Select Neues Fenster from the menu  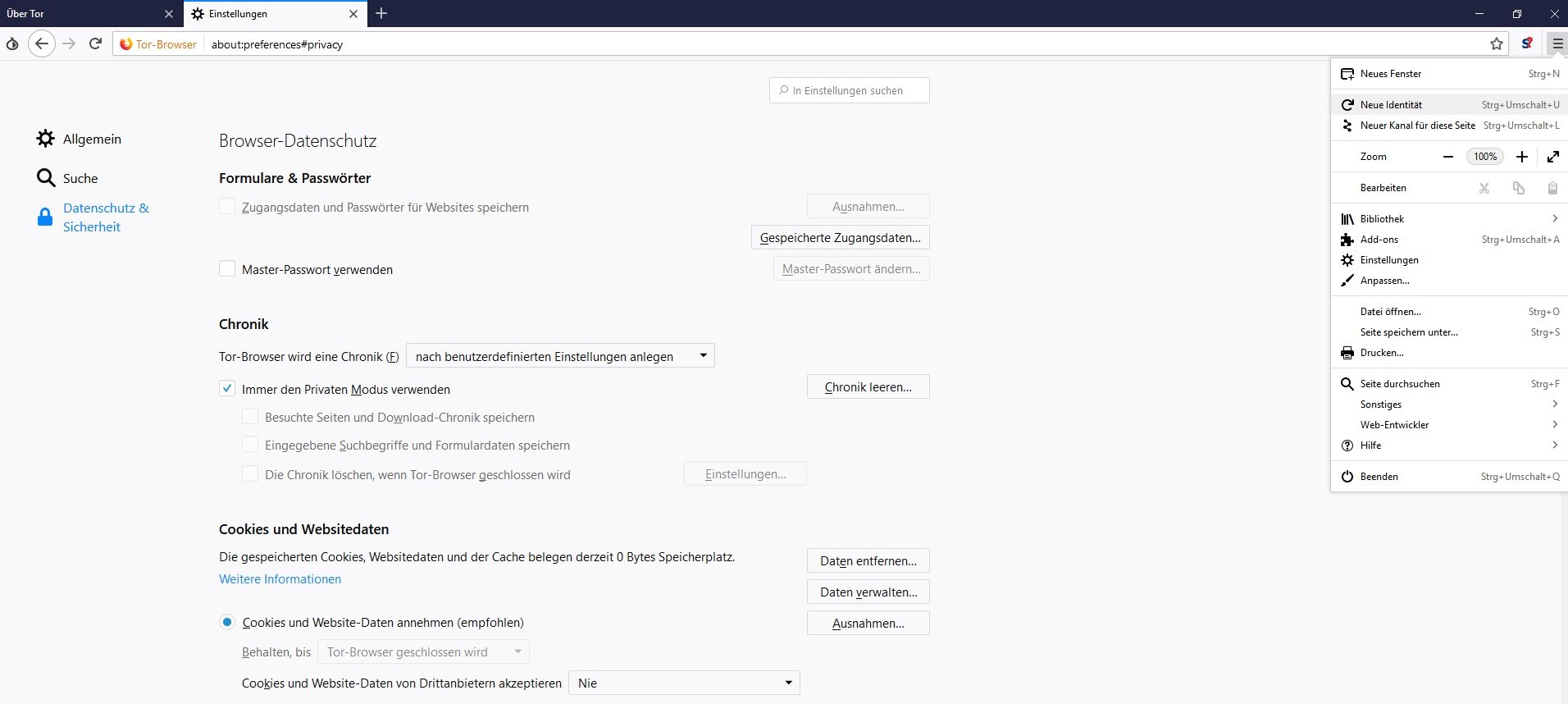tap(1449, 74)
